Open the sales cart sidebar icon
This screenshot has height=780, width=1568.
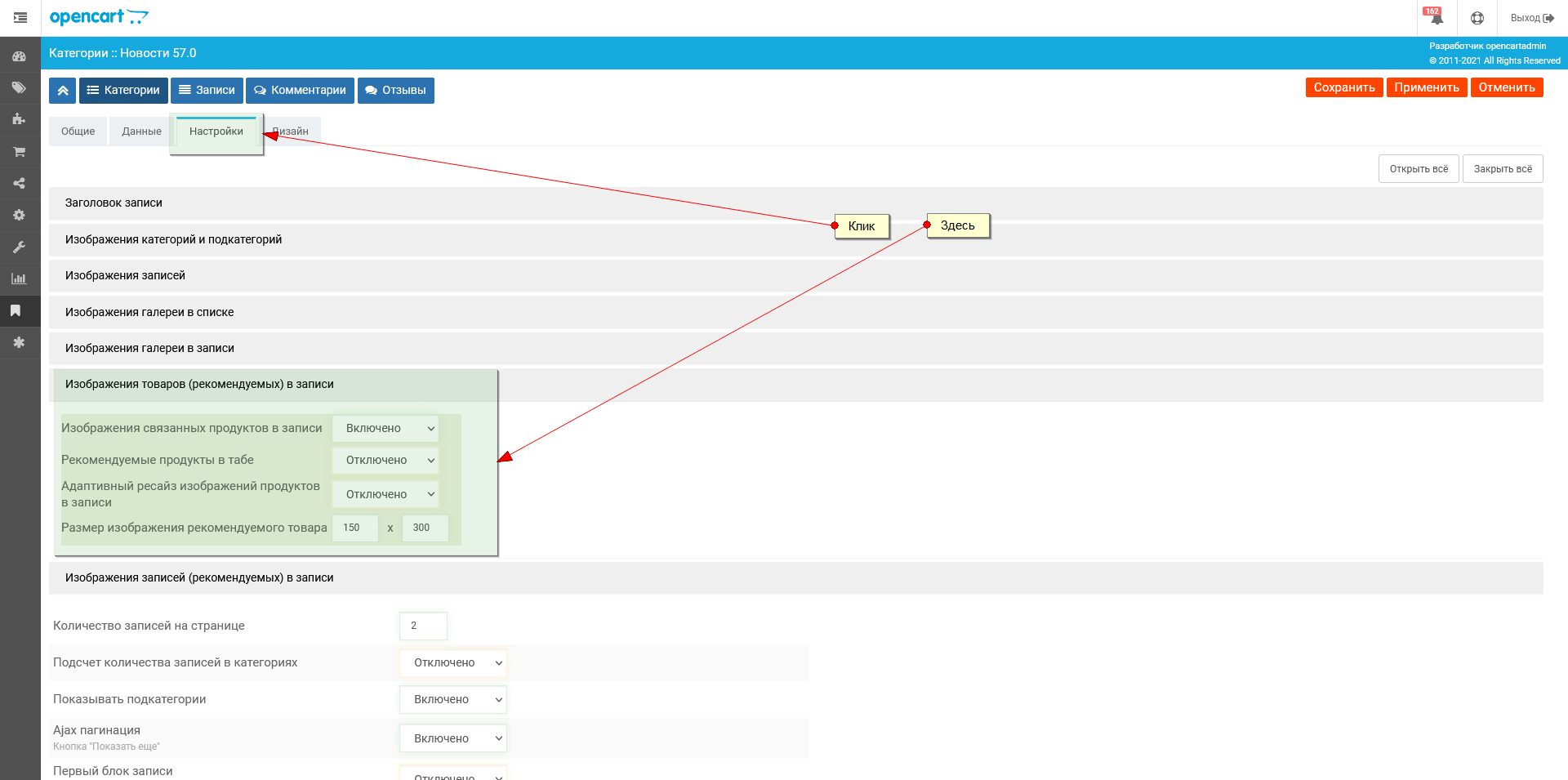(x=19, y=152)
